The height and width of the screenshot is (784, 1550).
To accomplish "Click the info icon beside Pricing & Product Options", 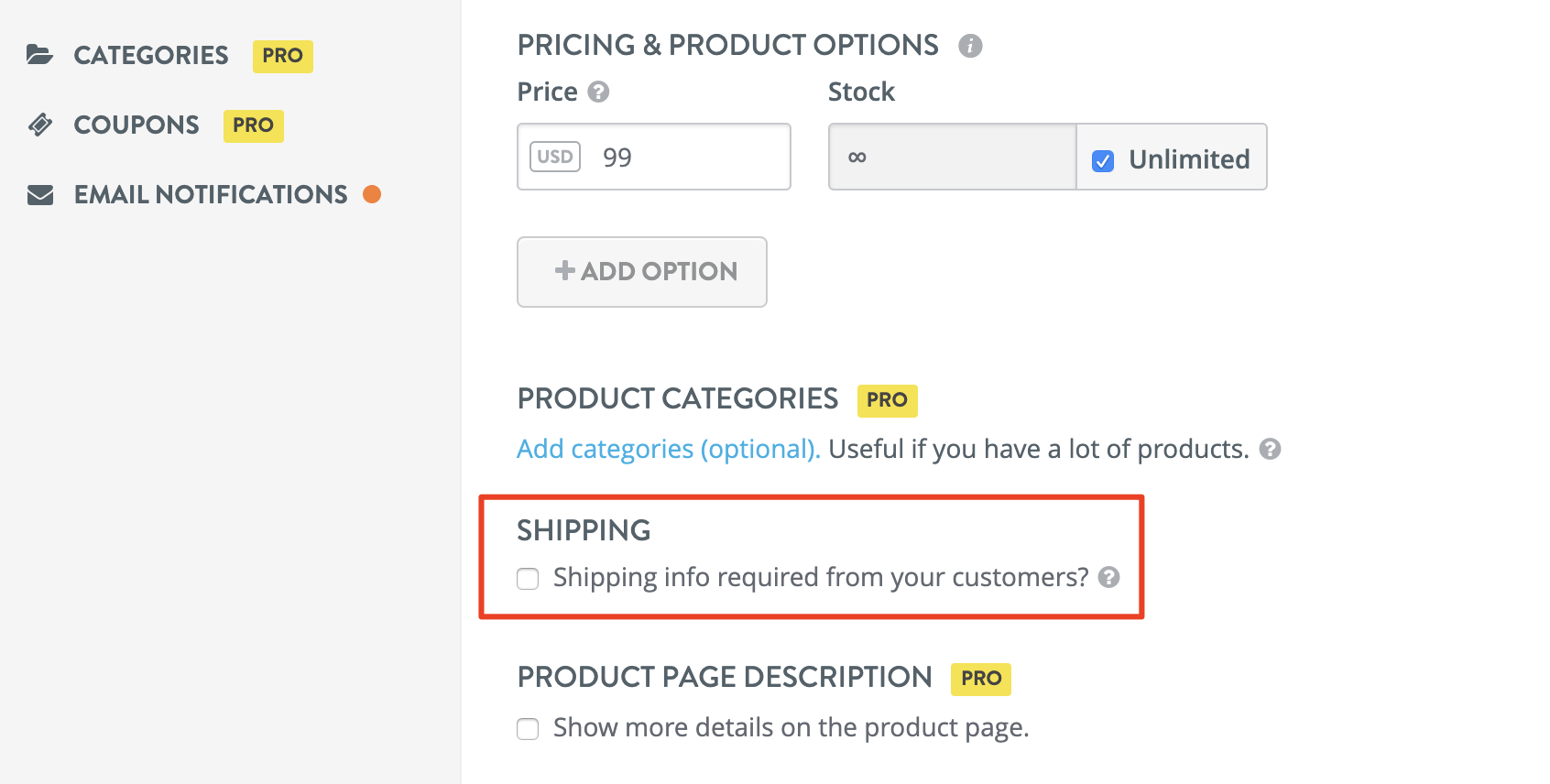I will tap(970, 46).
